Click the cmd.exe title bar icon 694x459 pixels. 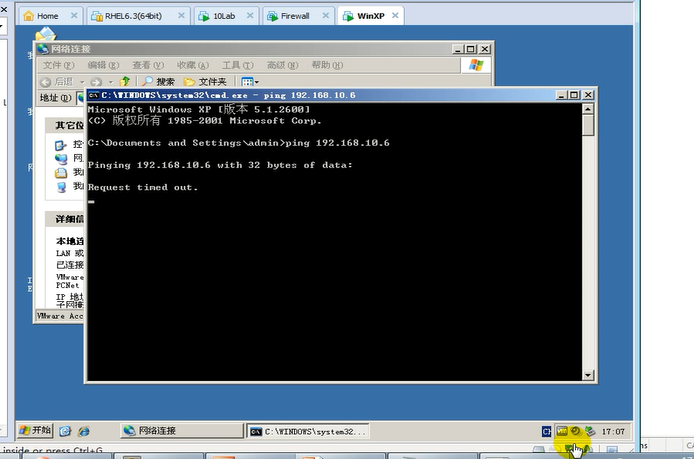coord(93,95)
